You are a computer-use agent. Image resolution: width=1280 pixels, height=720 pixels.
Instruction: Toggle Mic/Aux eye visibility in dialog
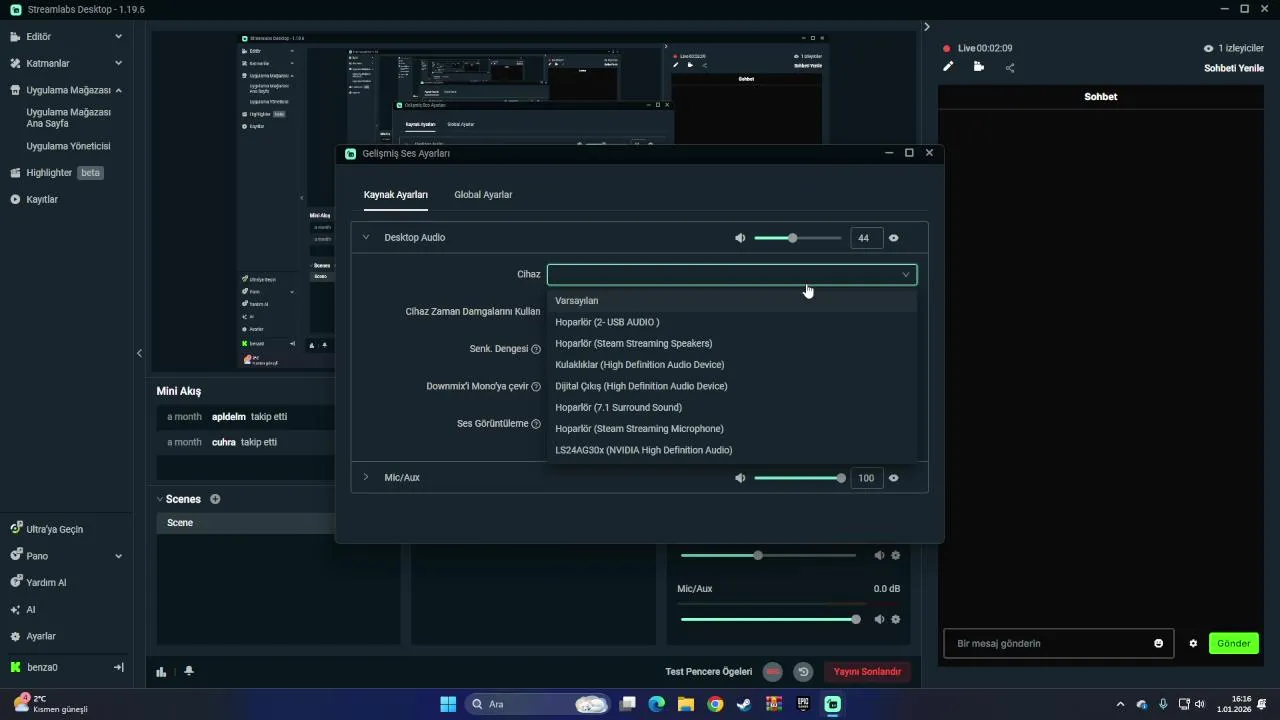(x=894, y=478)
